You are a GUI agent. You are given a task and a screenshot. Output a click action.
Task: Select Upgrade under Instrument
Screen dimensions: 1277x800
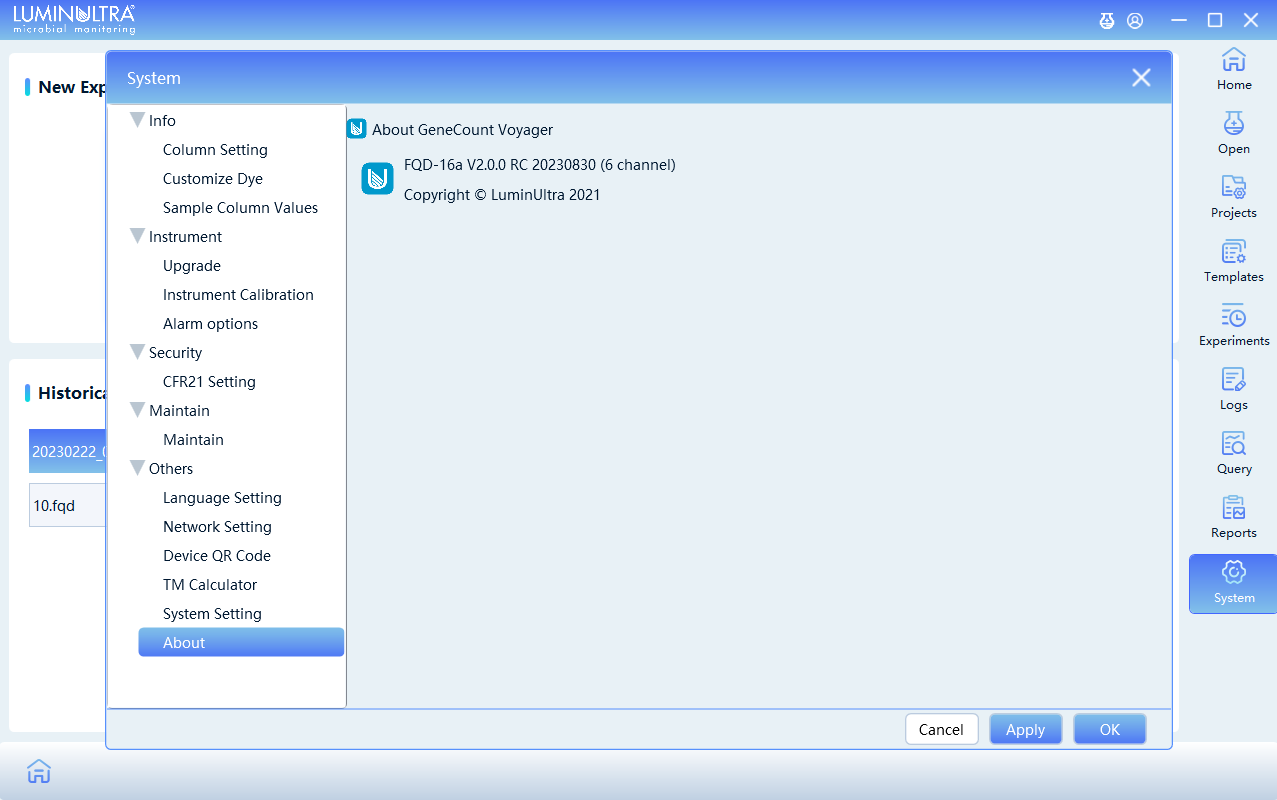[192, 266]
